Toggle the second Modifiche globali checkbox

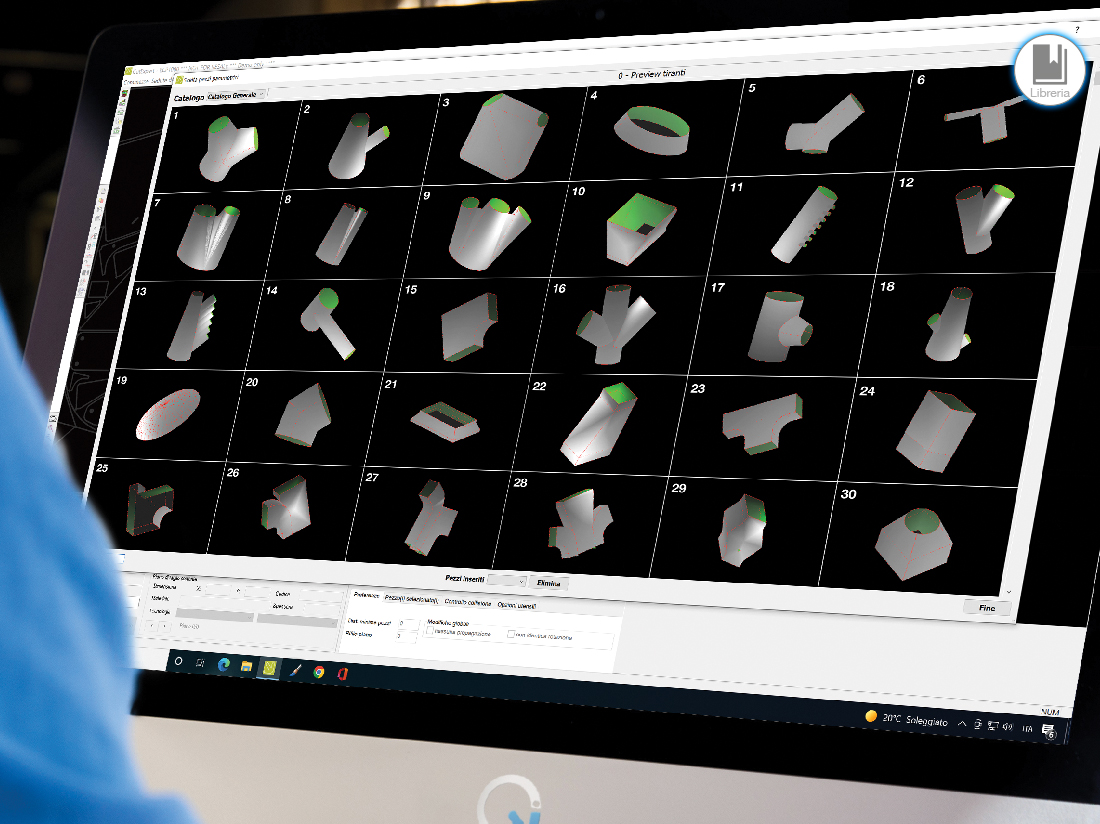coord(511,635)
